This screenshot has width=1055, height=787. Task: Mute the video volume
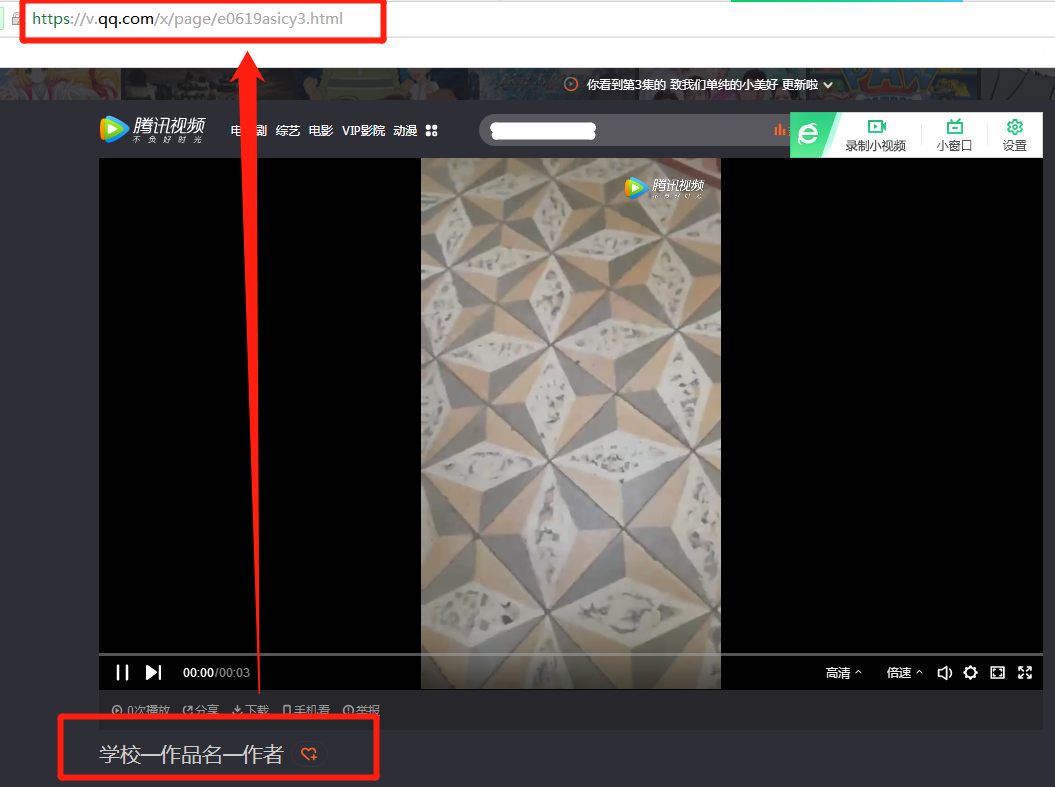pos(944,673)
